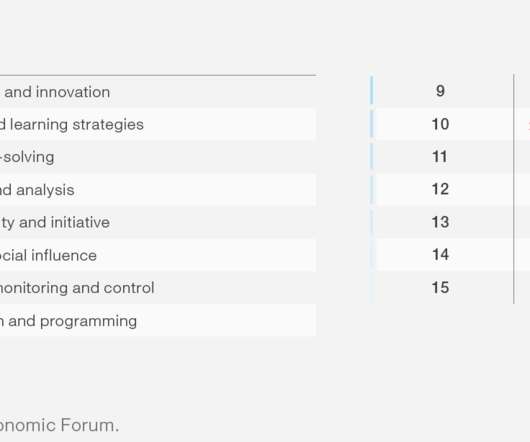Click the red marker right of rank 10
Image resolution: width=530 pixels, height=442 pixels.
pyautogui.click(x=528, y=124)
